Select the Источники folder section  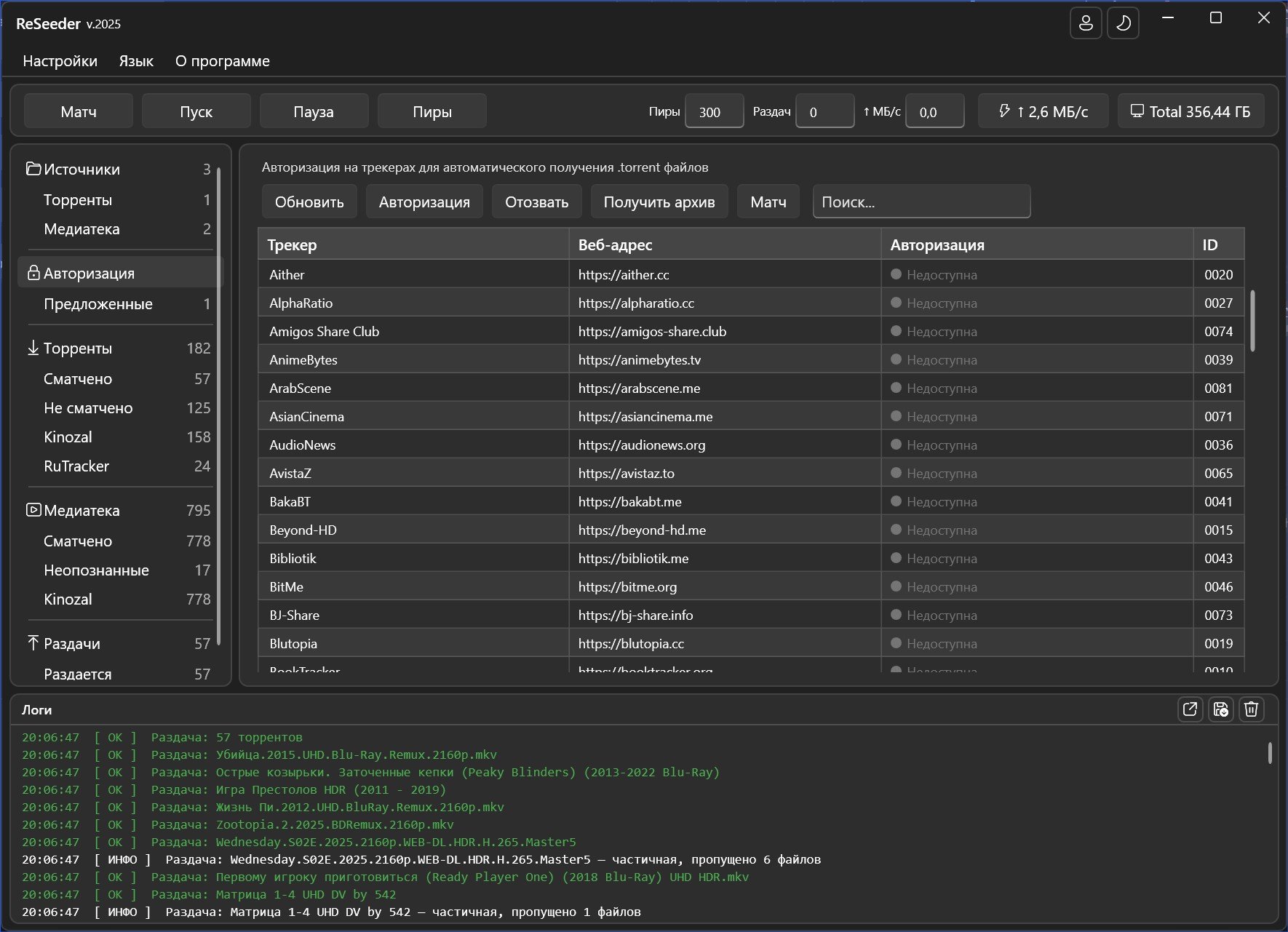coord(82,170)
